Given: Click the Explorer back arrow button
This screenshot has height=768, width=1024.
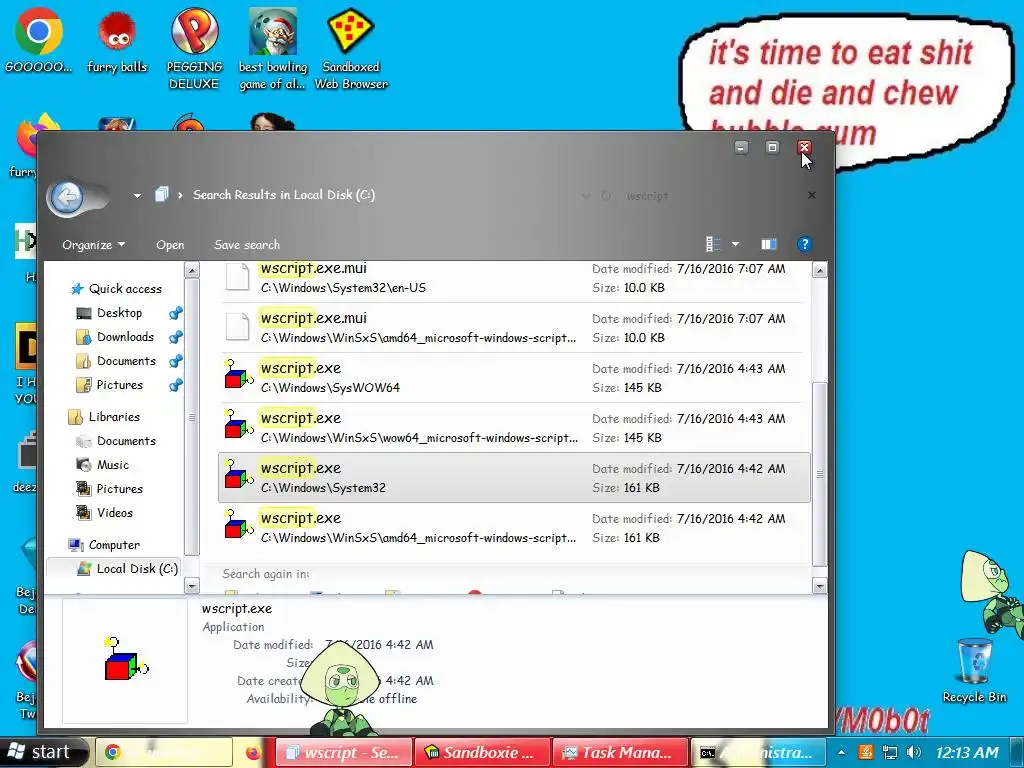Looking at the screenshot, I should [x=67, y=197].
